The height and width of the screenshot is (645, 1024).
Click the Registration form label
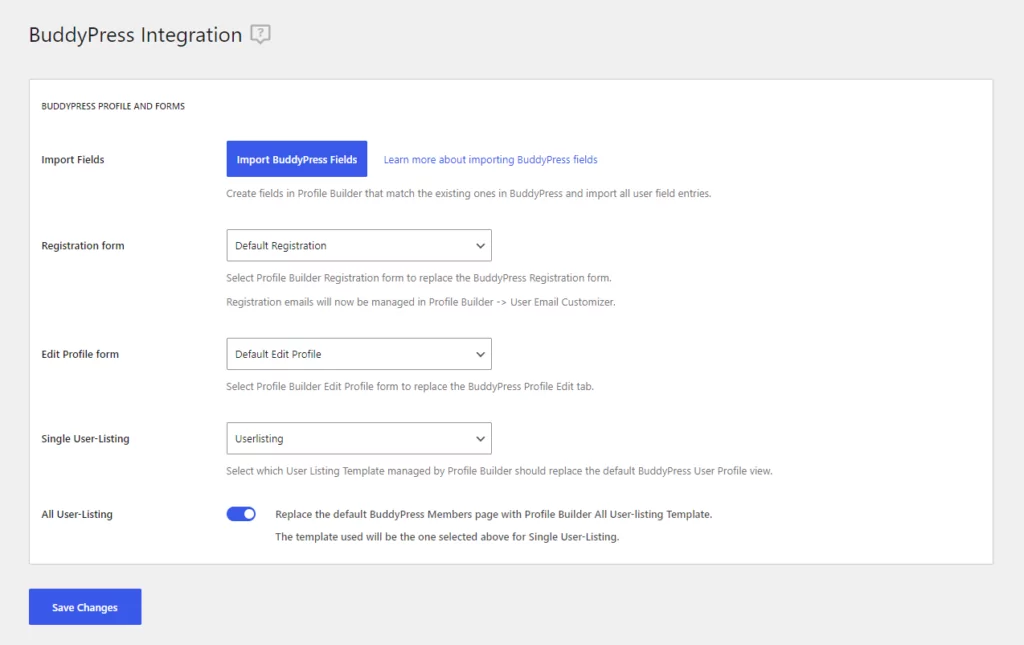click(82, 245)
